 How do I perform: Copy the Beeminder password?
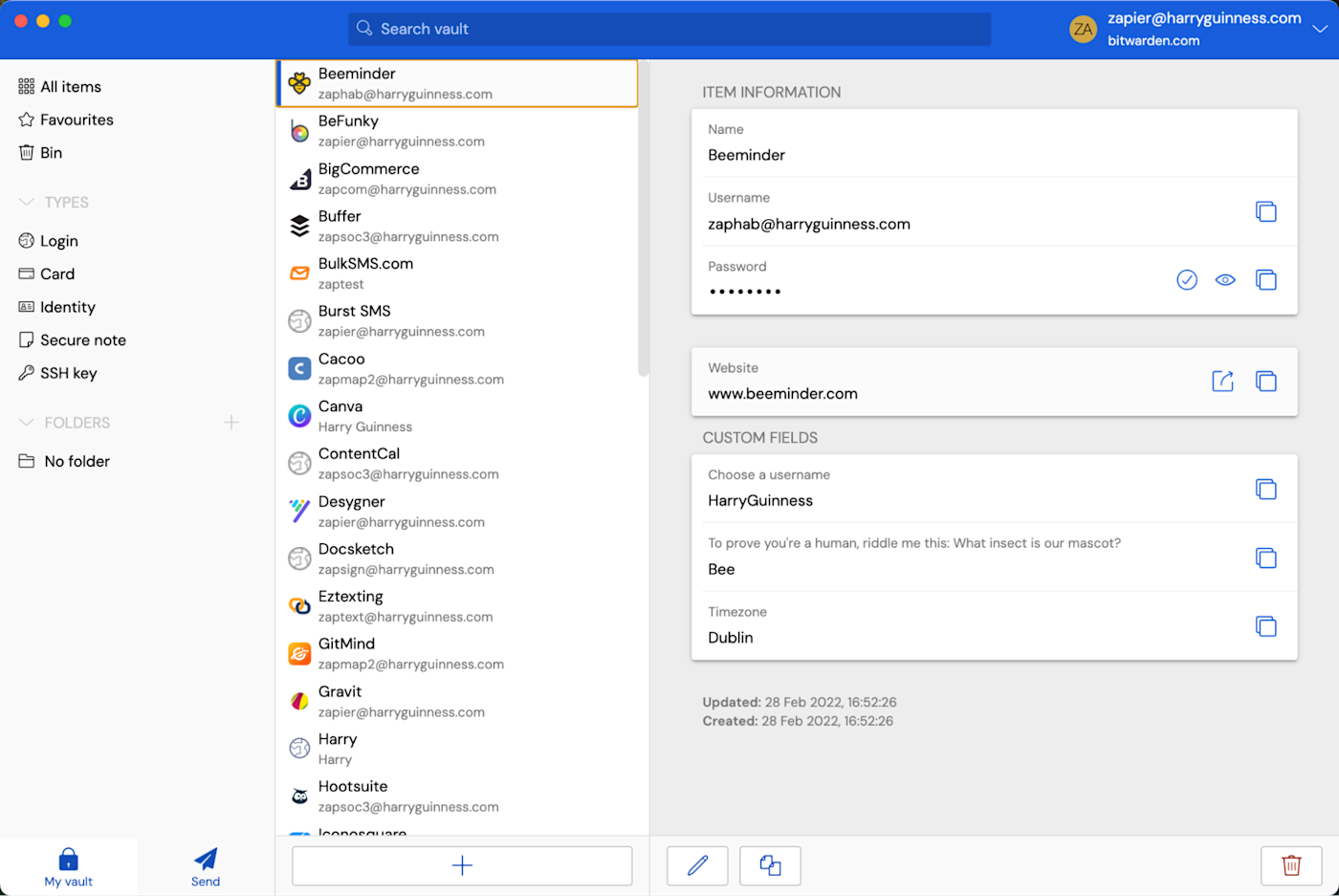coord(1265,280)
